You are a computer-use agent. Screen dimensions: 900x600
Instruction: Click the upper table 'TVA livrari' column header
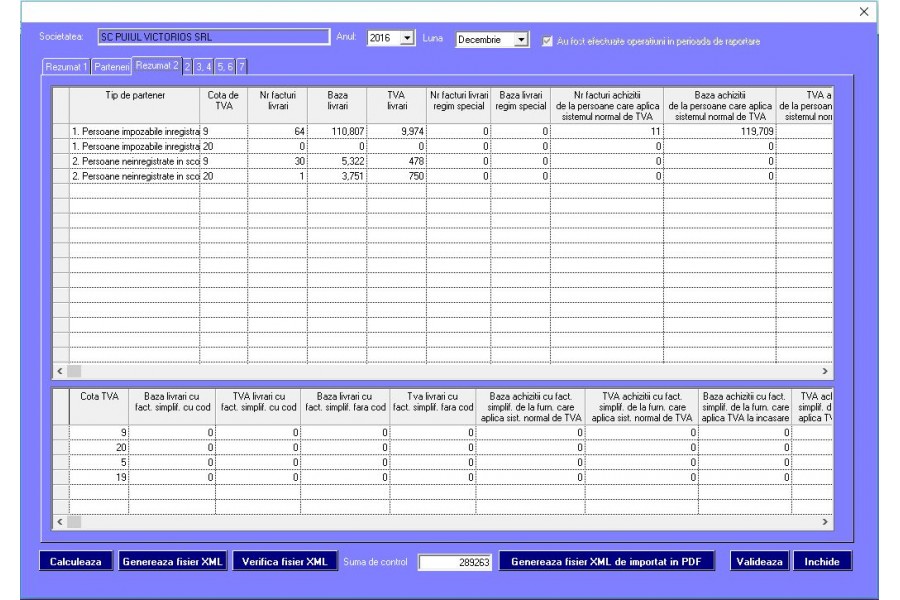(x=397, y=106)
